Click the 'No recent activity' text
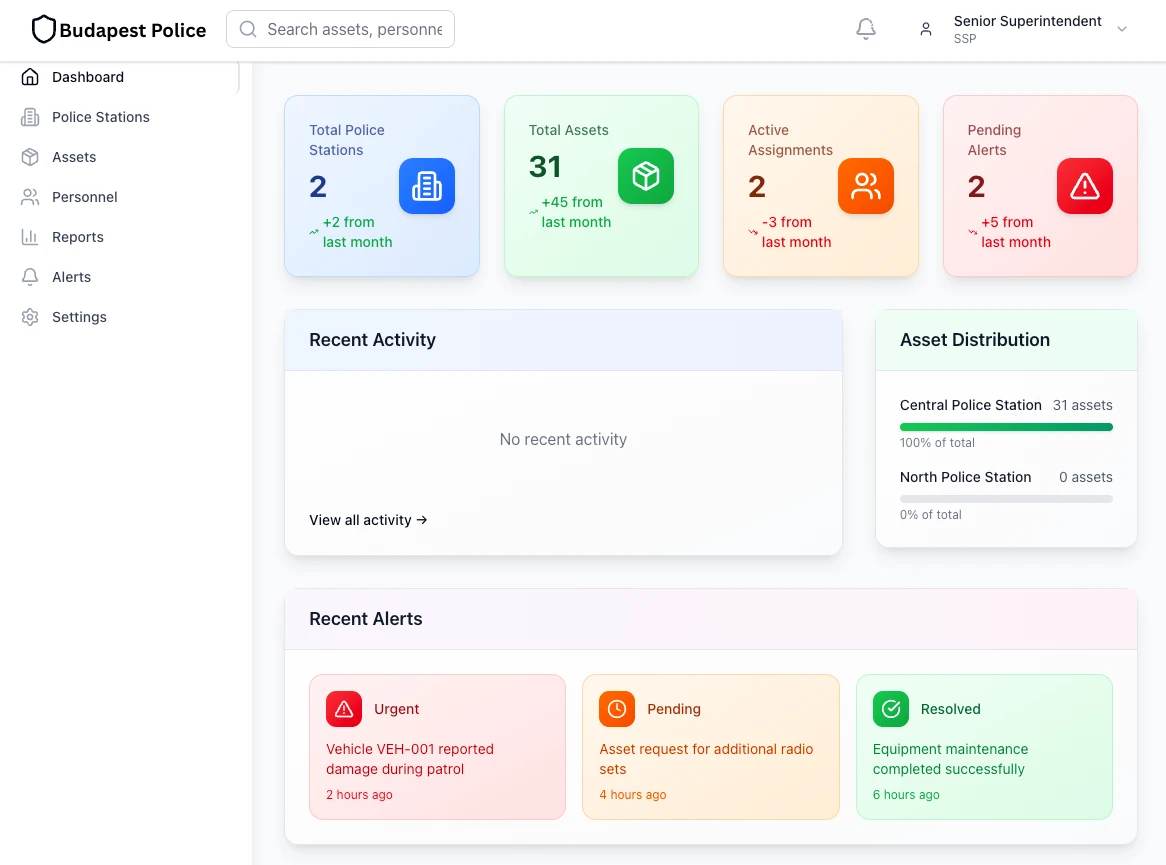Viewport: 1166px width, 865px height. 563,440
